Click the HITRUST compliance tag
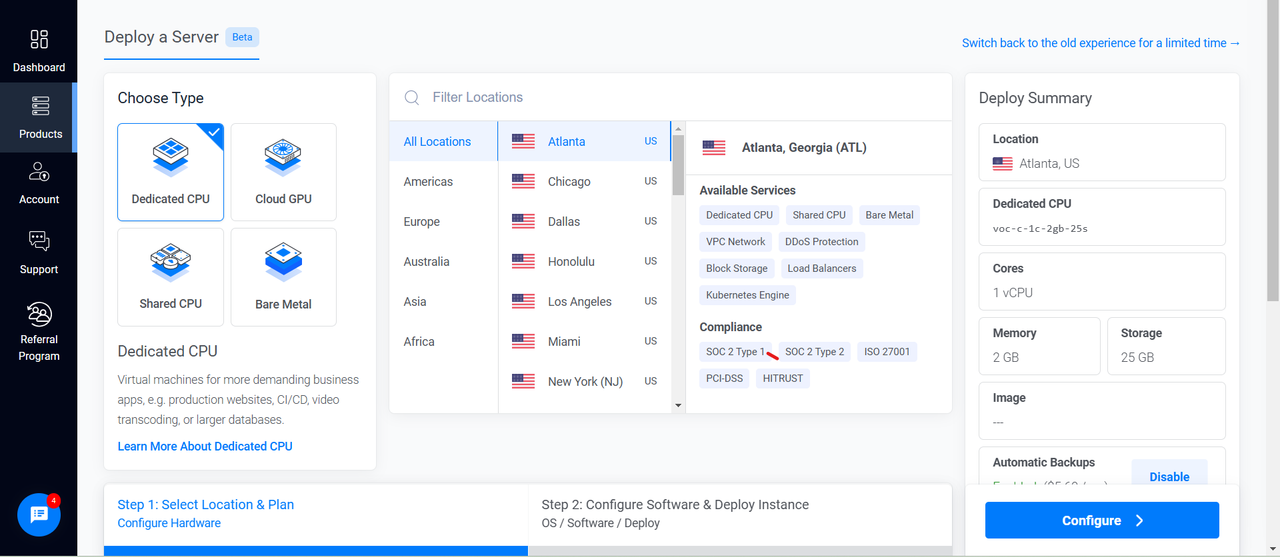1280x557 pixels. tap(783, 379)
